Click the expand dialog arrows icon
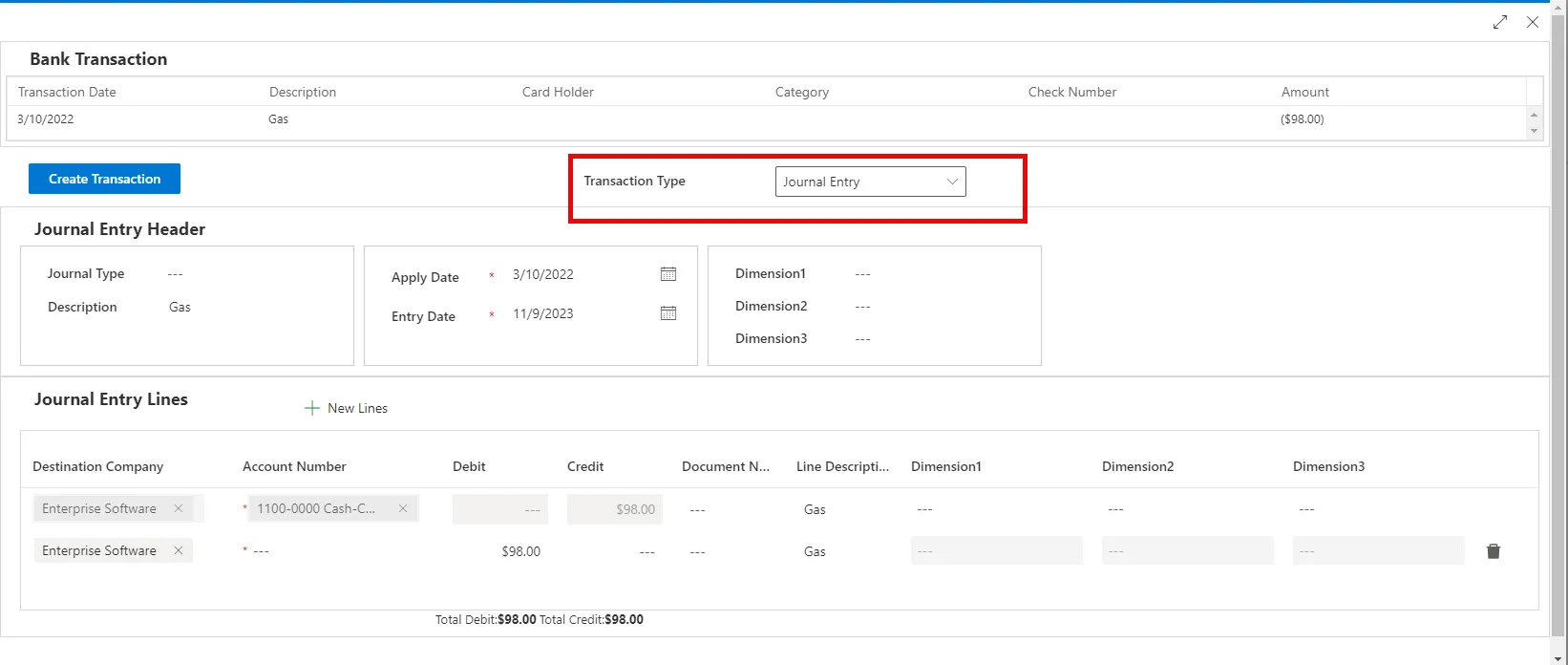1568x665 pixels. (1500, 22)
